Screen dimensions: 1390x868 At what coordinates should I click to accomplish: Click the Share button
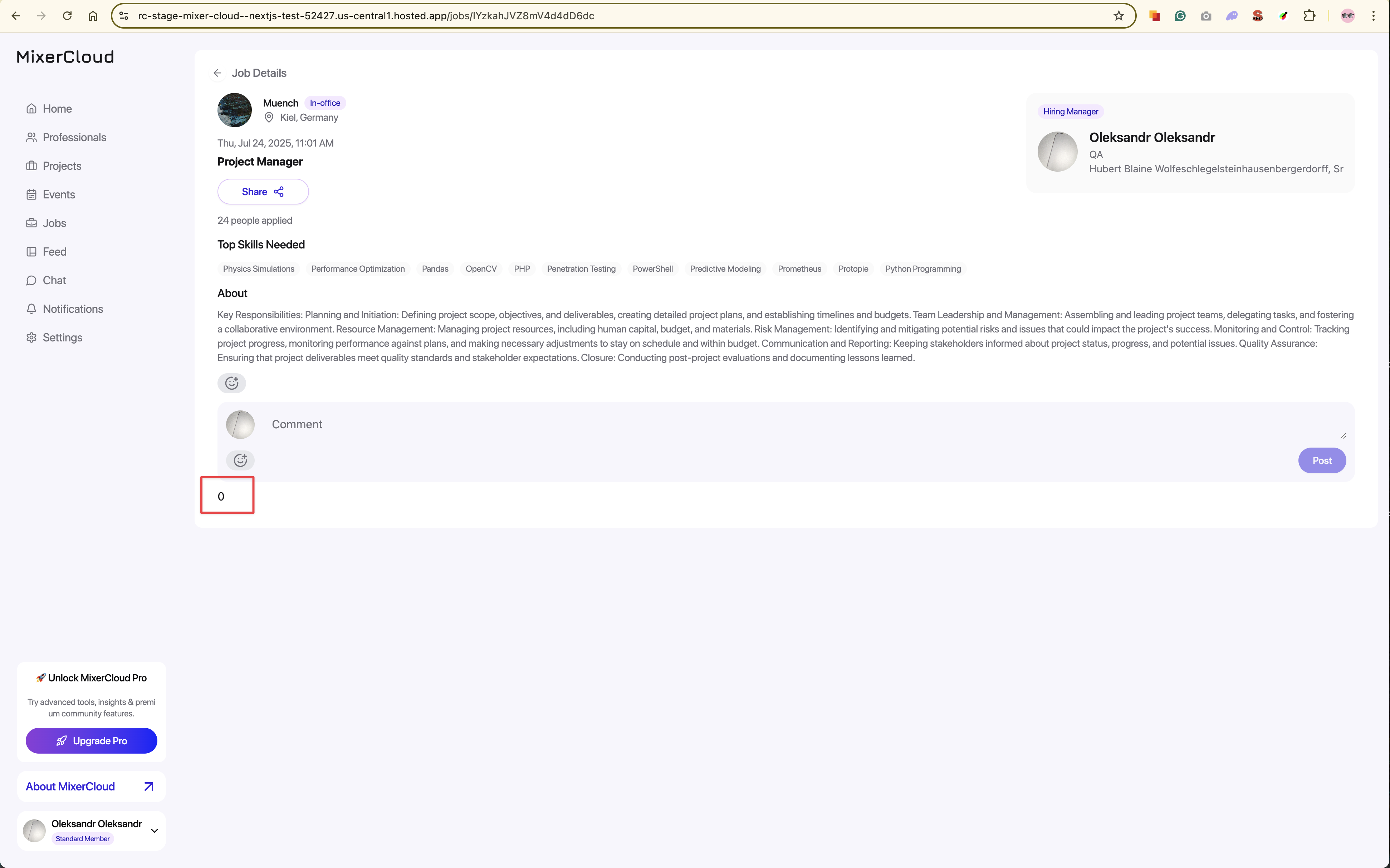tap(263, 192)
